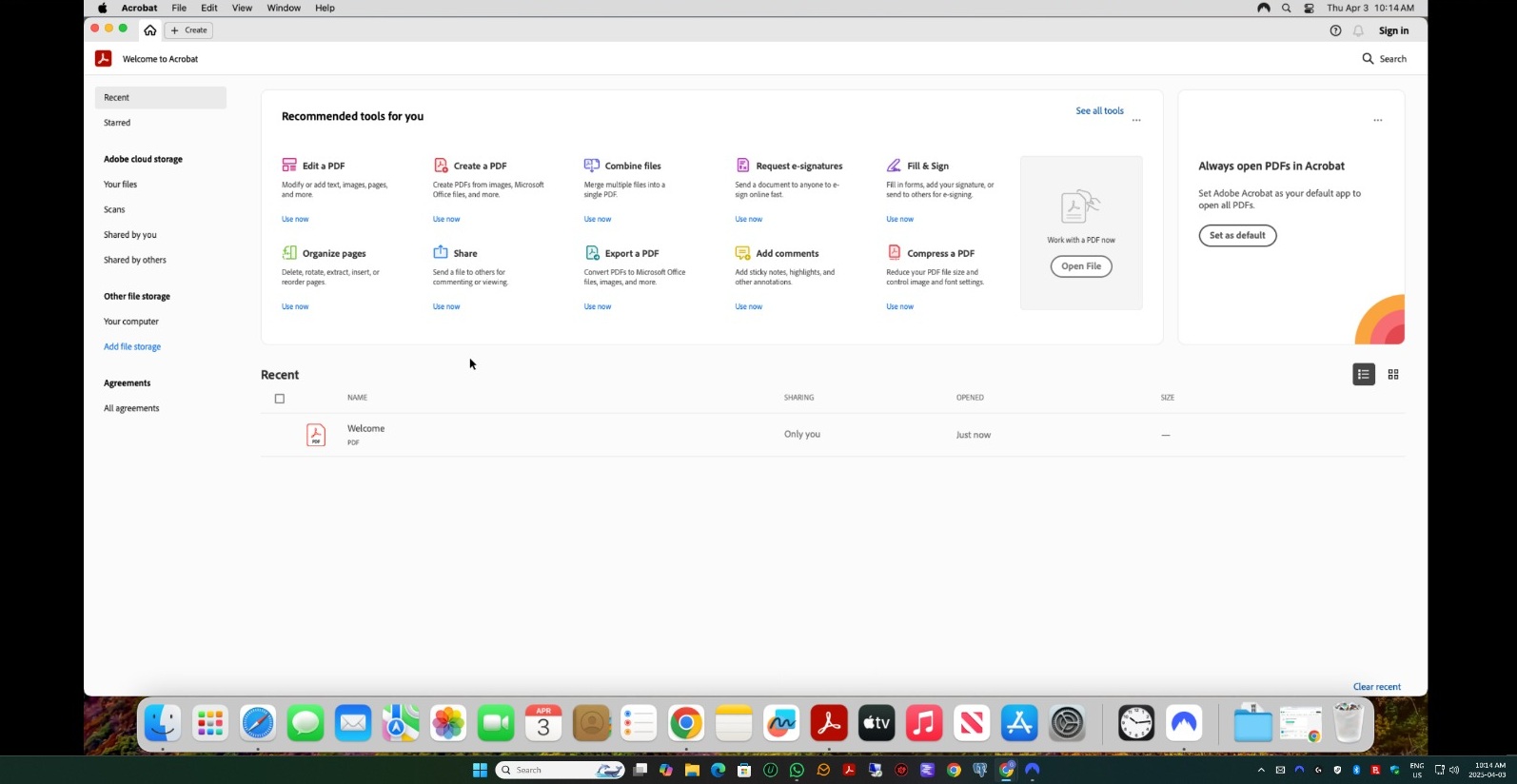Open options menu of Recommended tools panel
This screenshot has height=784, width=1517.
pos(1136,121)
